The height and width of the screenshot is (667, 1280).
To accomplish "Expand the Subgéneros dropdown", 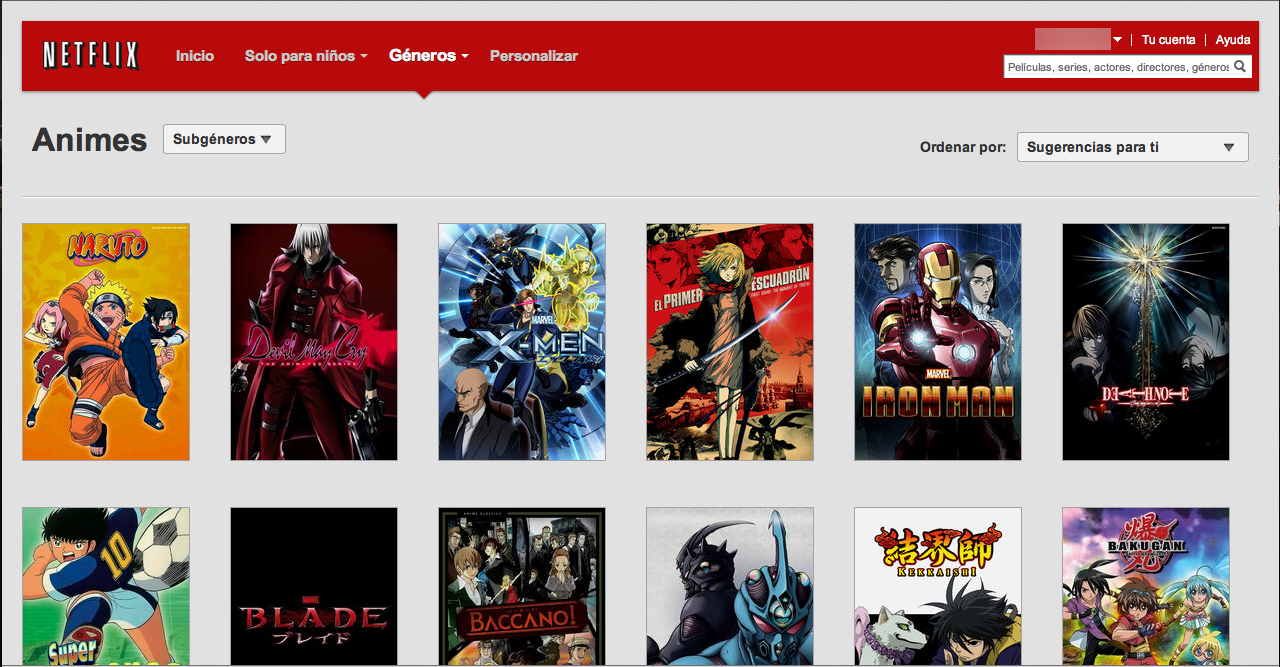I will click(223, 138).
